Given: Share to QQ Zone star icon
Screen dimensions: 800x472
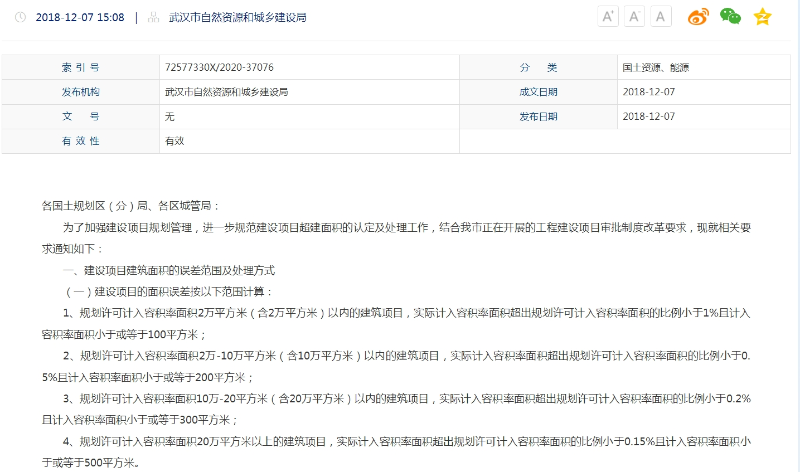Looking at the screenshot, I should pyautogui.click(x=762, y=17).
